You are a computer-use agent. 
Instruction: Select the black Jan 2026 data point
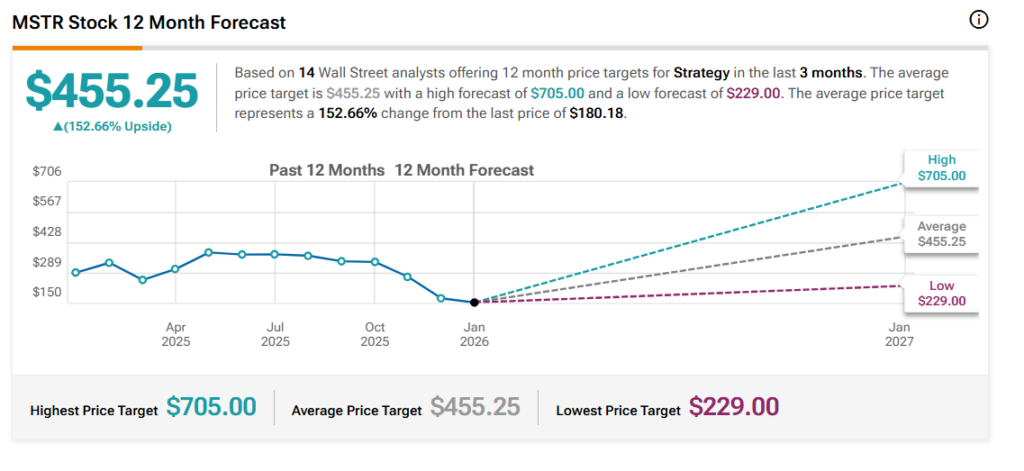[474, 301]
